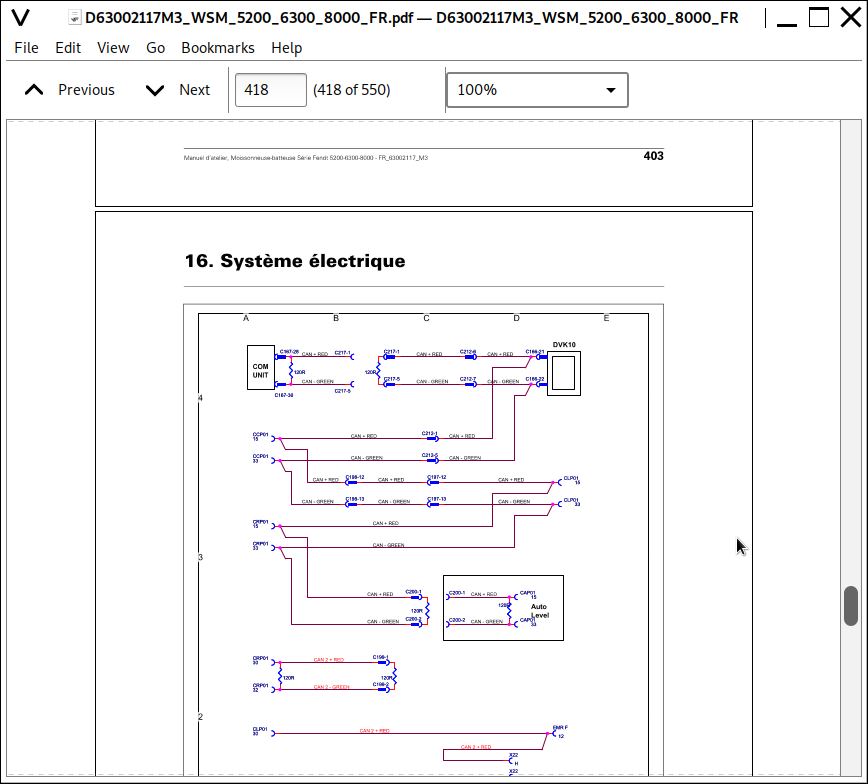Minimize the PDF viewer window
Screen dimensions: 868x784
coord(782,18)
